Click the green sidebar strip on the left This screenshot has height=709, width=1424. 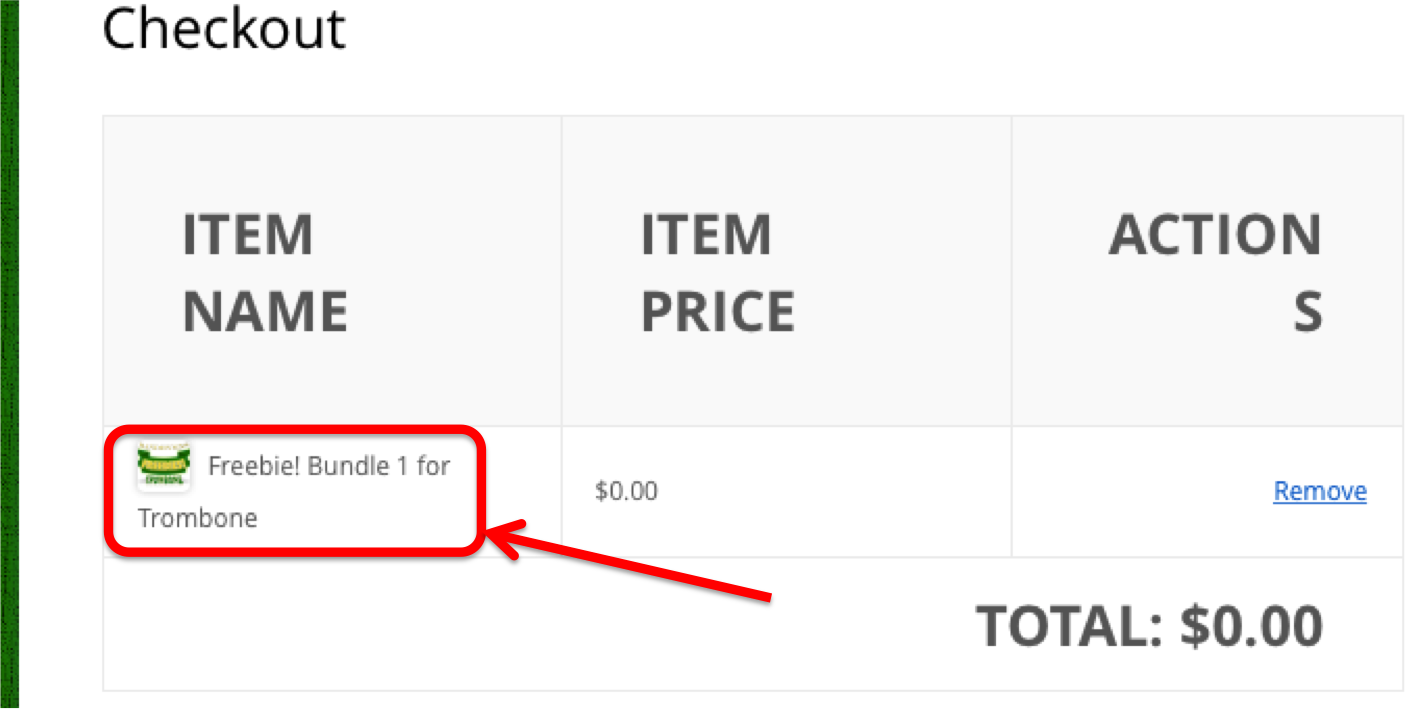[x=9, y=354]
